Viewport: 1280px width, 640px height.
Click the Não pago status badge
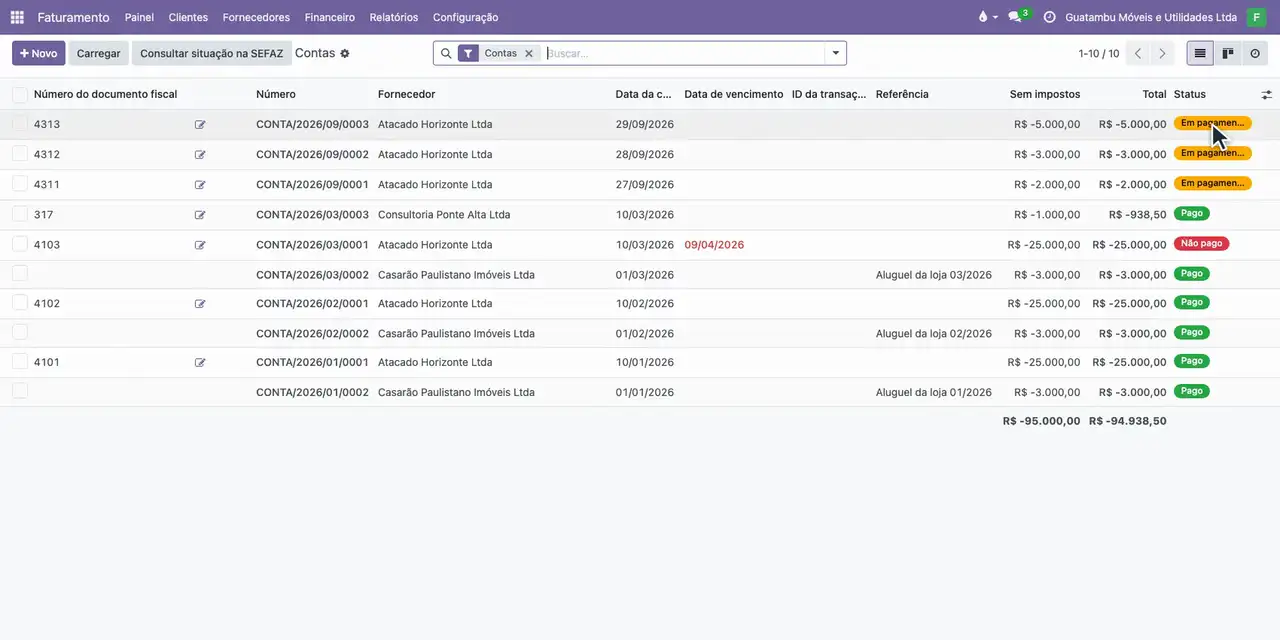[x=1201, y=243]
